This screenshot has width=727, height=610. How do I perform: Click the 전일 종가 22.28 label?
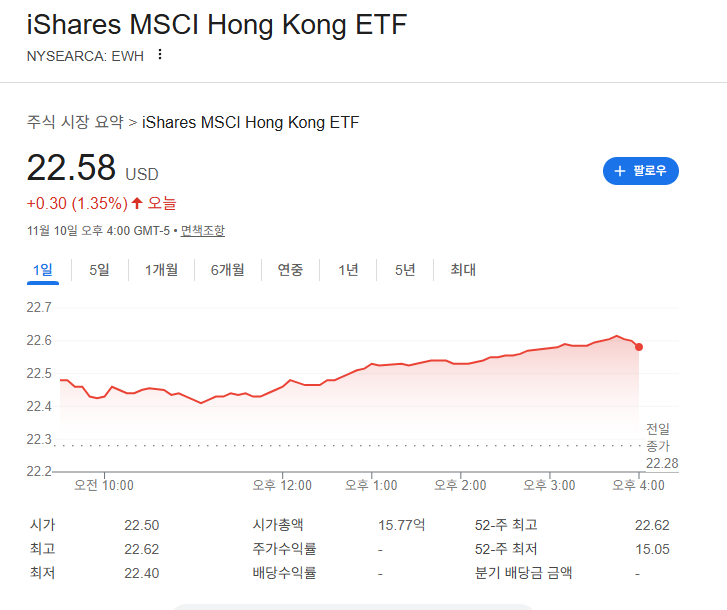(662, 446)
